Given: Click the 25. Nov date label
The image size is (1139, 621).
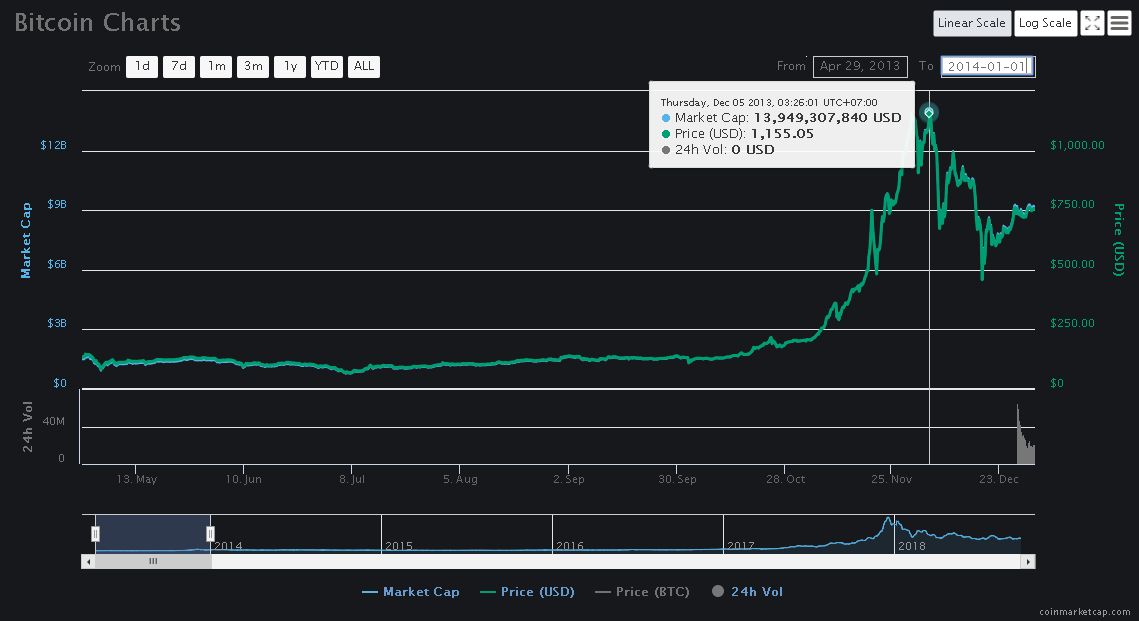Looking at the screenshot, I should click(891, 479).
